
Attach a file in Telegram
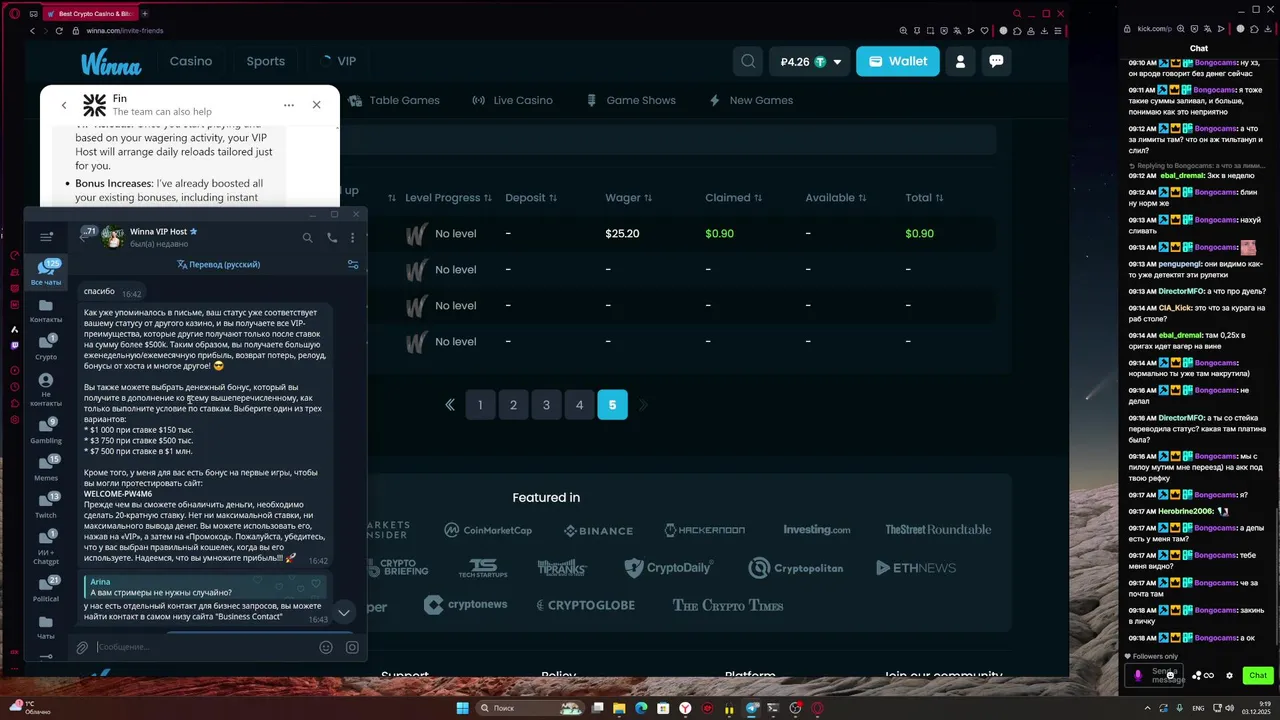[82, 648]
